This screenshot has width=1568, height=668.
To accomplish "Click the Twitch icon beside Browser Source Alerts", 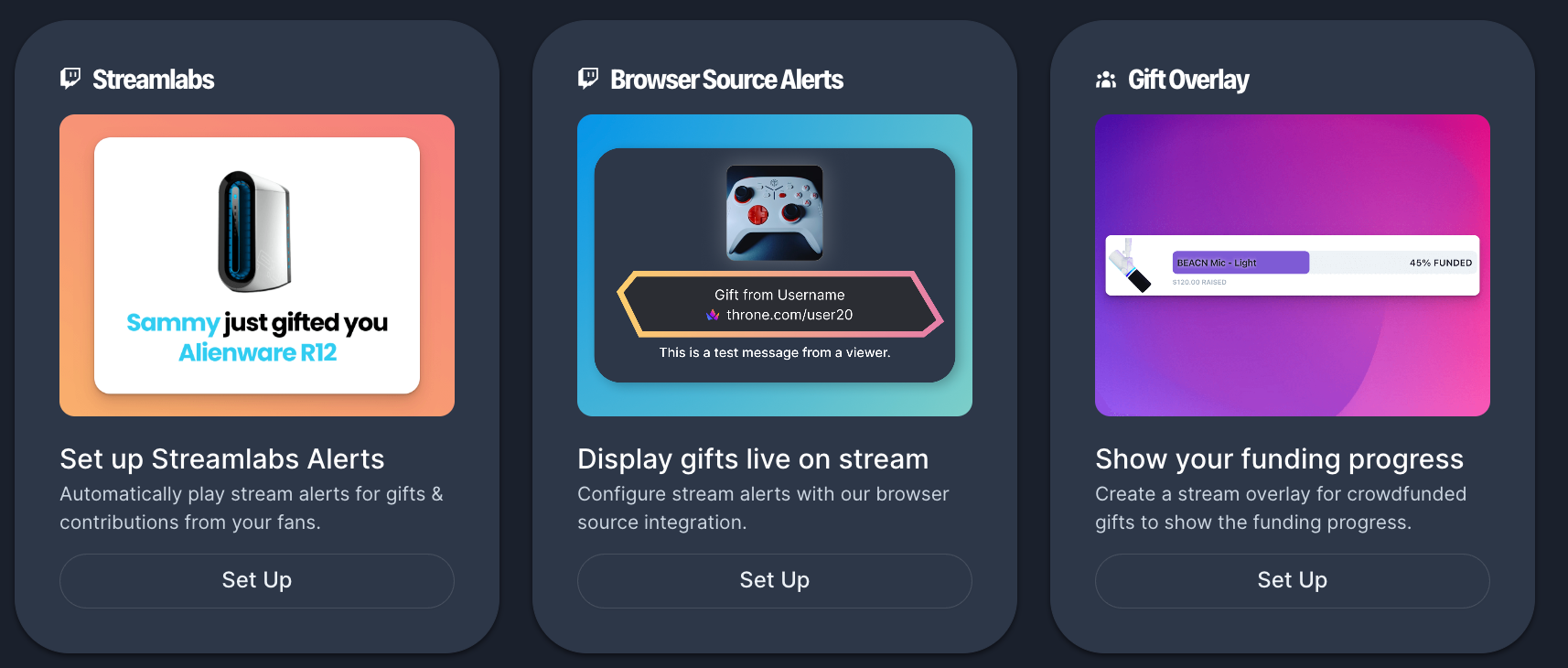I will (x=588, y=79).
